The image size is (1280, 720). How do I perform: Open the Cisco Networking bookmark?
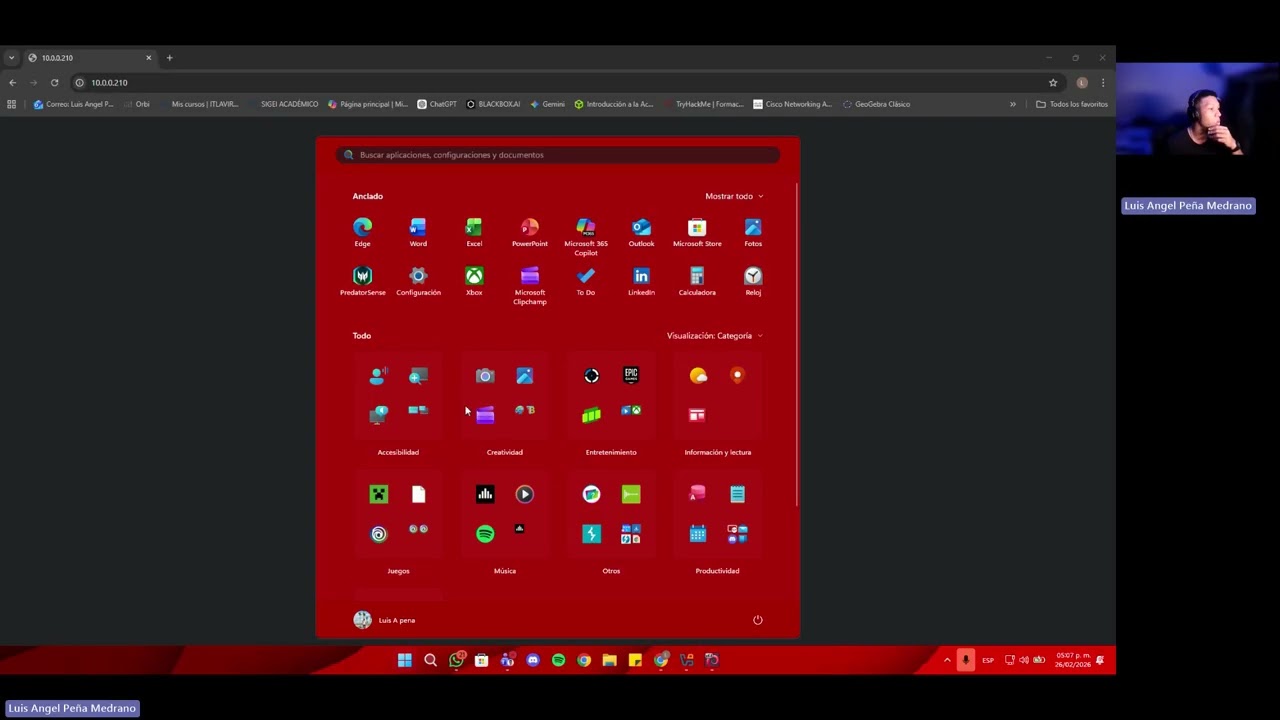coord(792,104)
